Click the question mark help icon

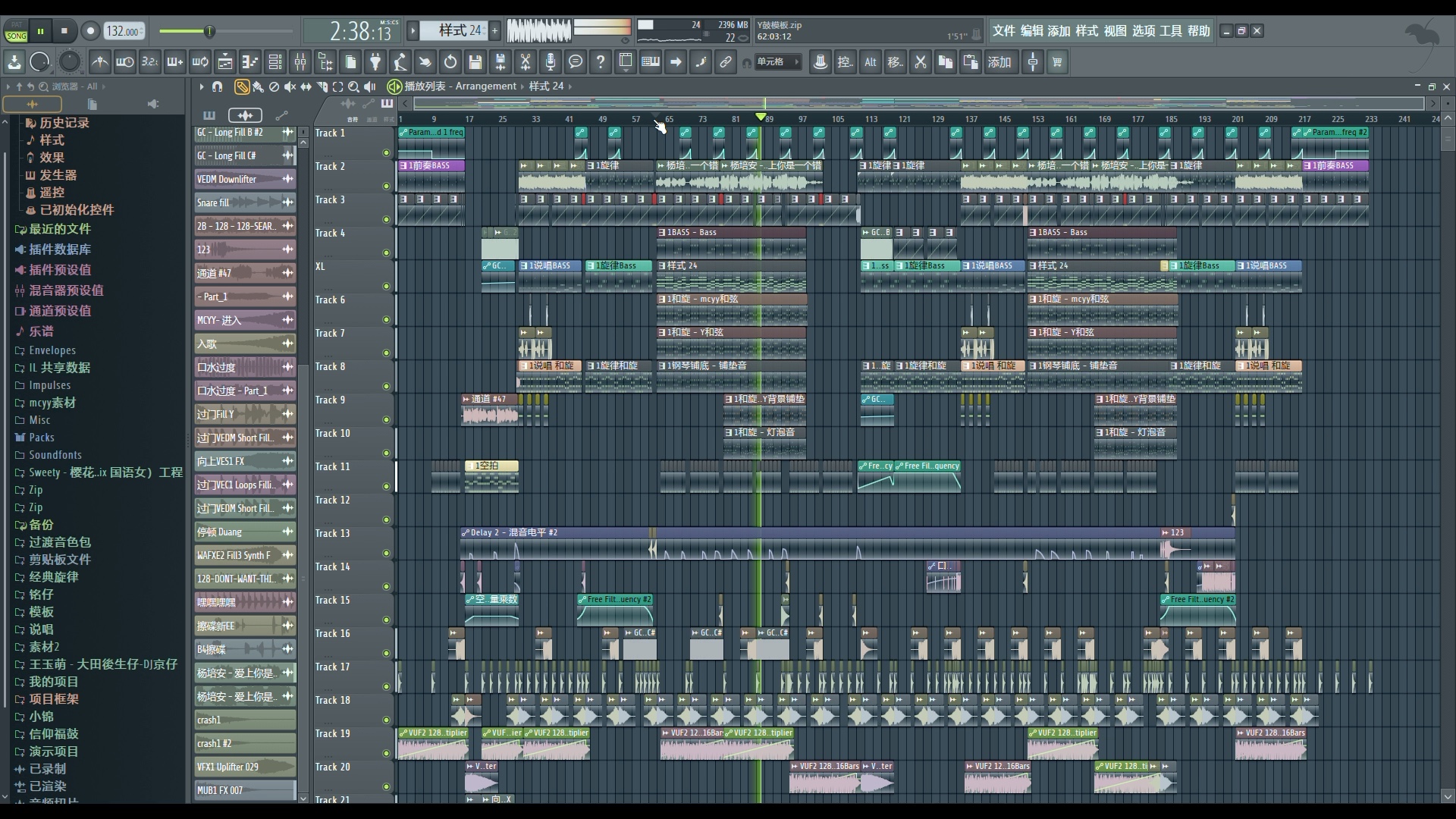click(601, 62)
